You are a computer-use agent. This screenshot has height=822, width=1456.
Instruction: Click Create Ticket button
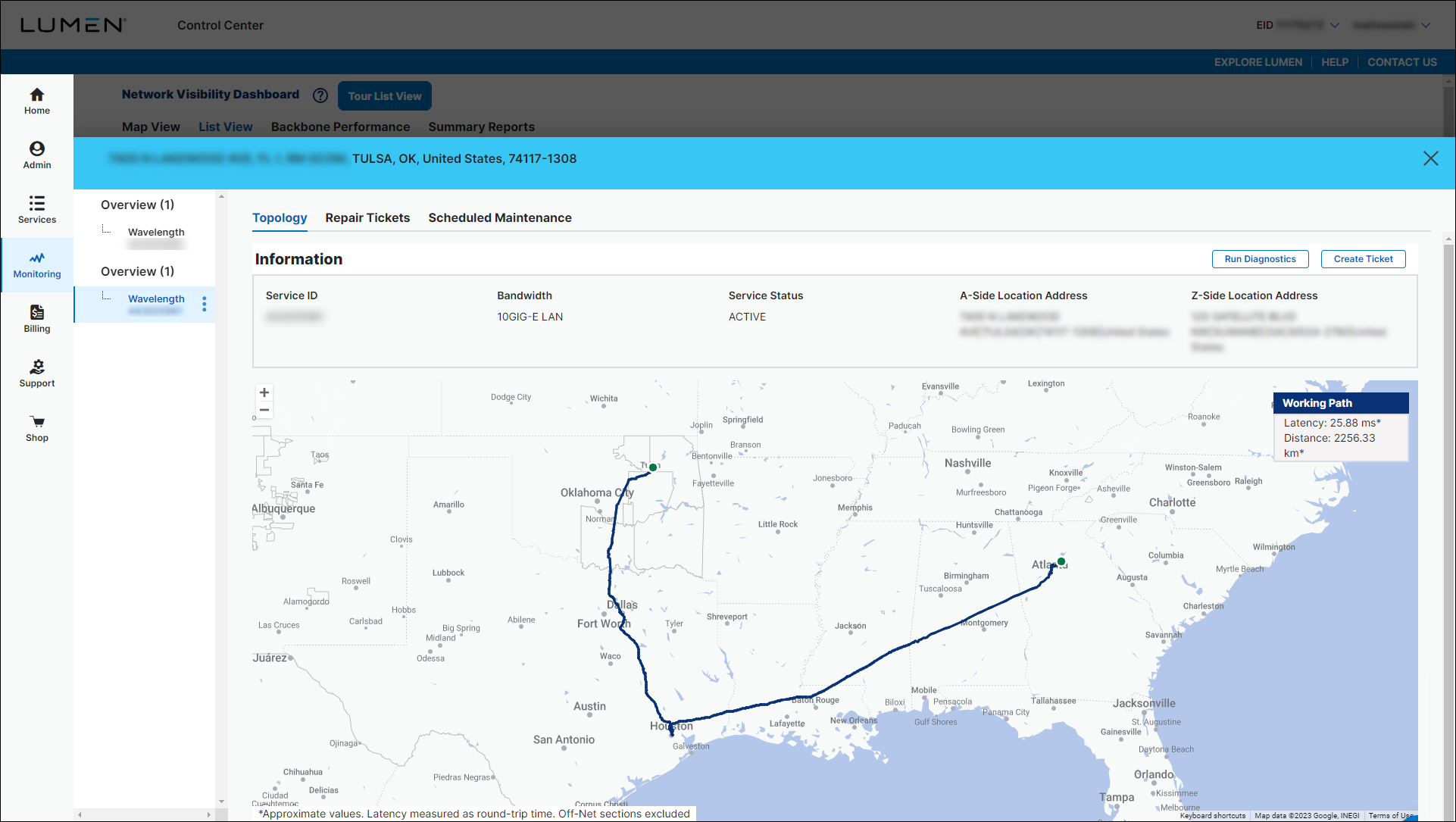pyautogui.click(x=1363, y=259)
